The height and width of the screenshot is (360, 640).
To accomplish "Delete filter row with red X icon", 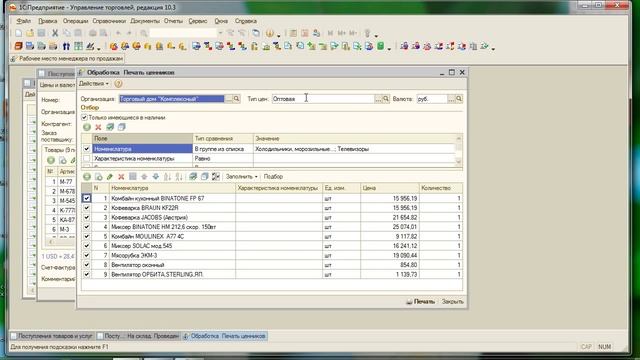I will click(x=98, y=127).
